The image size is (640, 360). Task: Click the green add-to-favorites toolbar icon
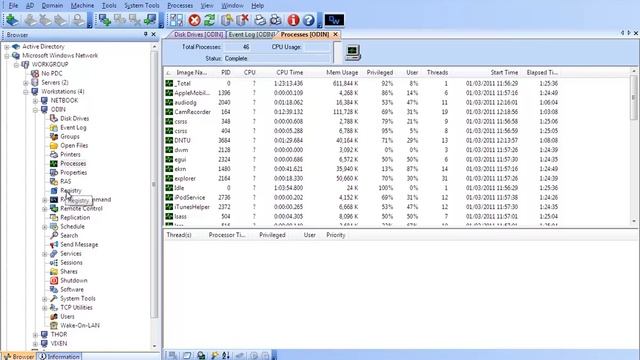pyautogui.click(x=12, y=20)
